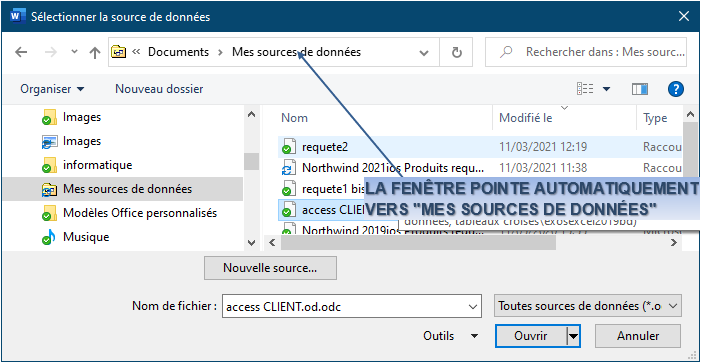701x363 pixels.
Task: Select Documents in the breadcrumb path
Action: [178, 52]
